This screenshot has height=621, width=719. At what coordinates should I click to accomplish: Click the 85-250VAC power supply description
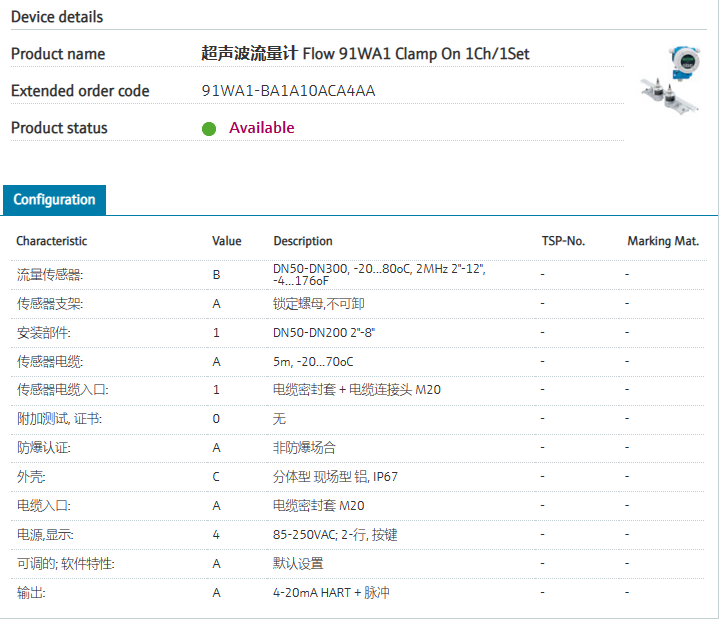[x=335, y=535]
